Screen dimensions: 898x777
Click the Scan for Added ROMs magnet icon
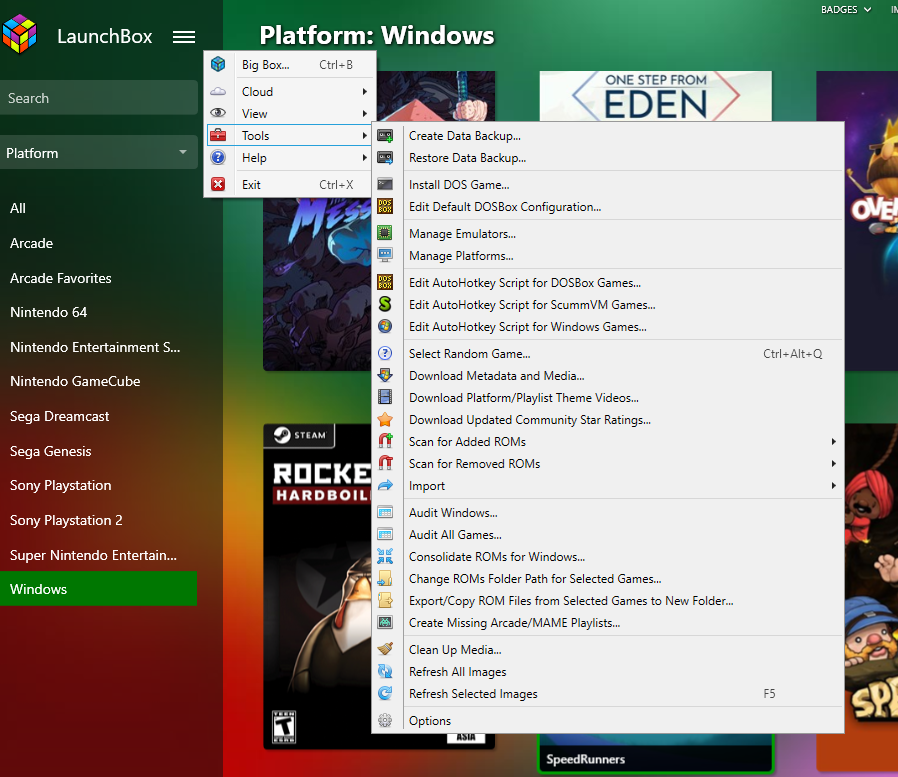(385, 441)
